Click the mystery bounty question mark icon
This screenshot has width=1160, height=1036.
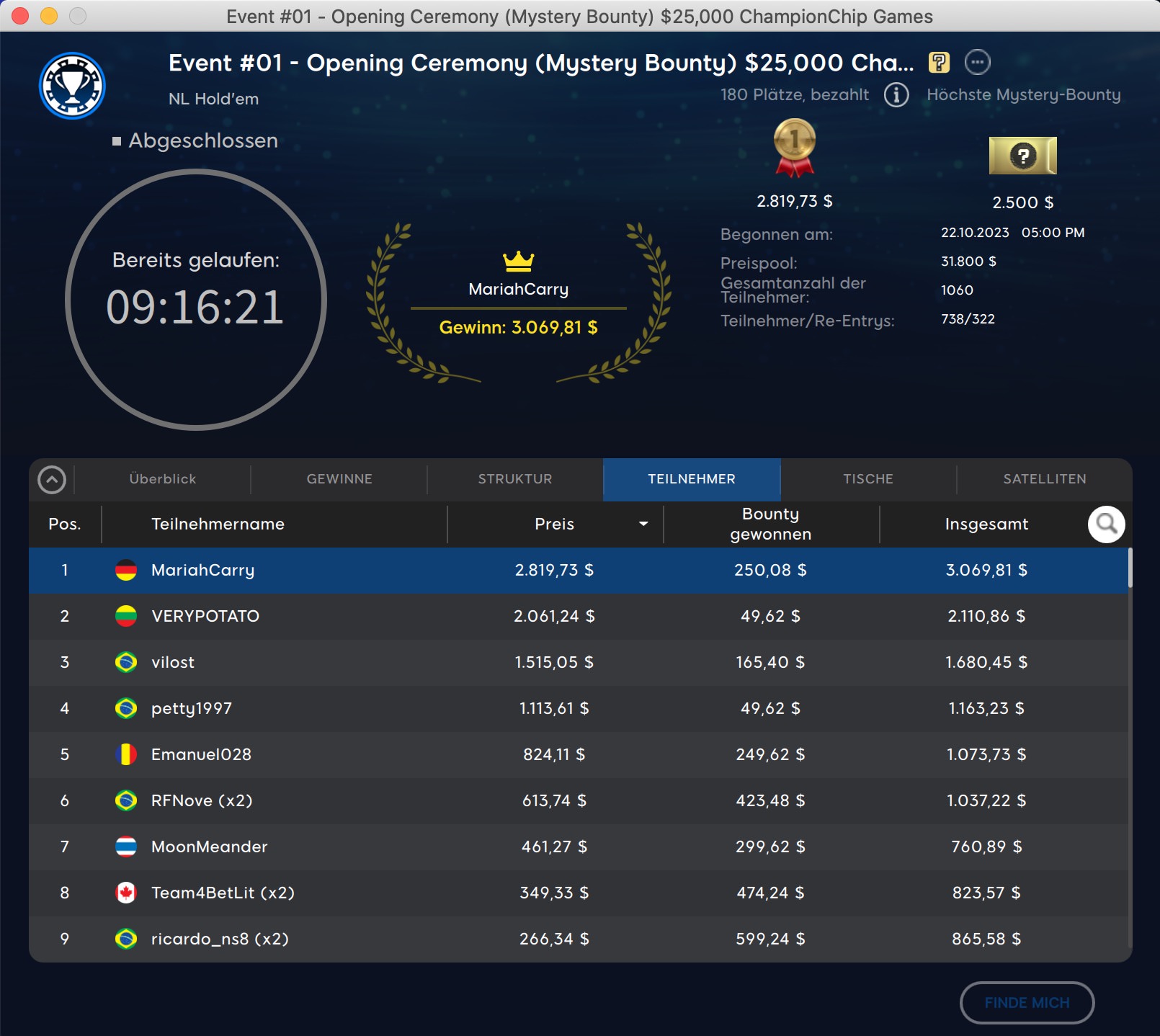point(939,63)
